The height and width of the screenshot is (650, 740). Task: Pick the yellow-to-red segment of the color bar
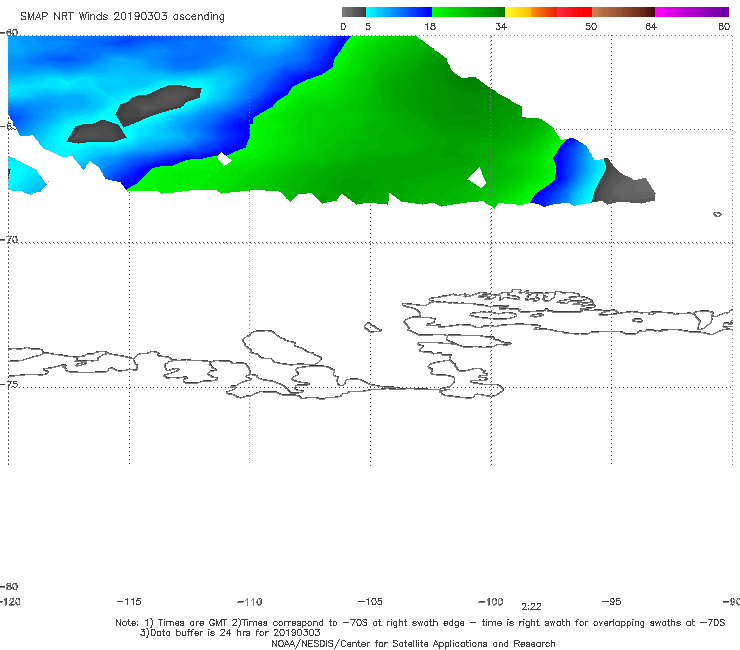coord(548,12)
